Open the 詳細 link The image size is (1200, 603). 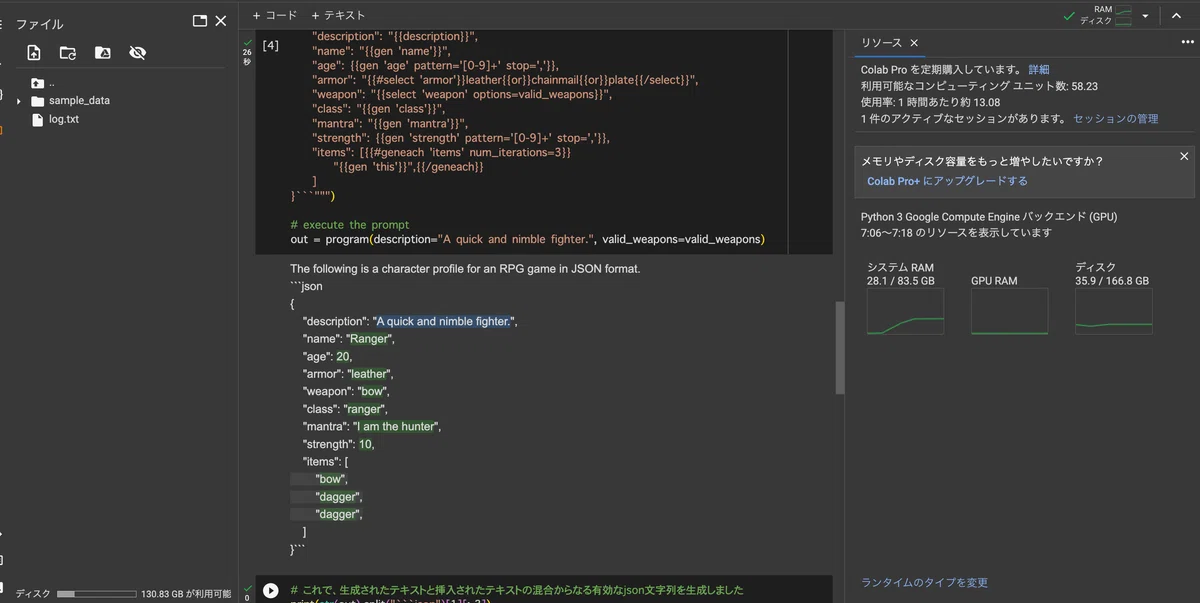[1039, 70]
